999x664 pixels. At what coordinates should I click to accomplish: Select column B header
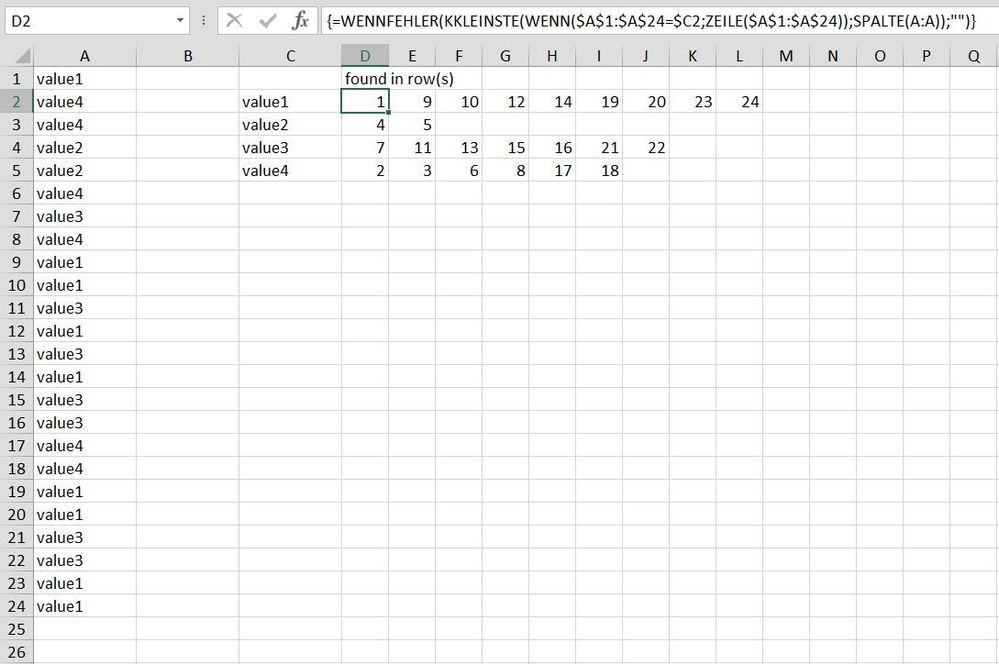tap(188, 56)
